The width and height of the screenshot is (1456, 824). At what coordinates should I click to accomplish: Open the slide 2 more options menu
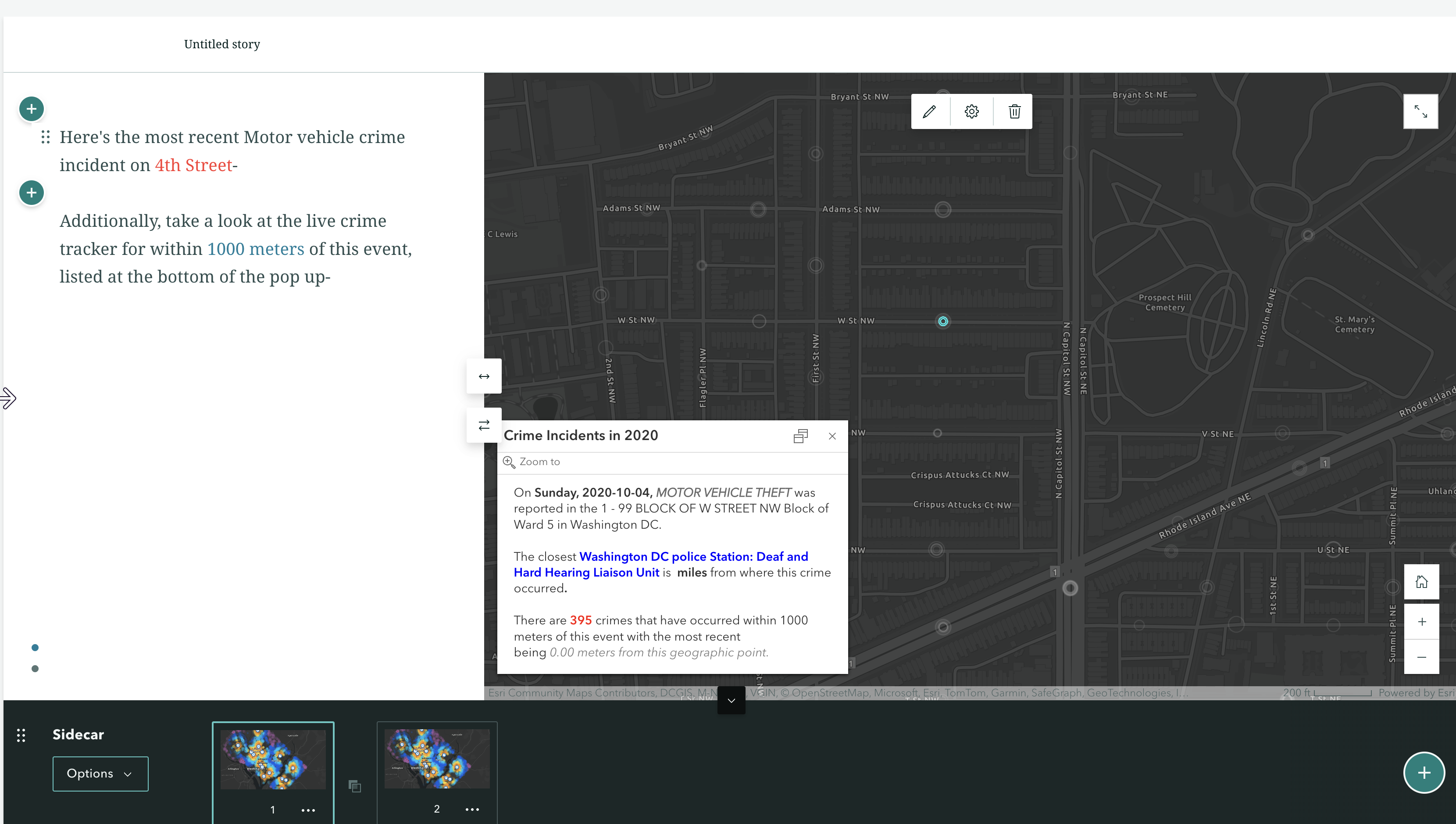[x=472, y=809]
